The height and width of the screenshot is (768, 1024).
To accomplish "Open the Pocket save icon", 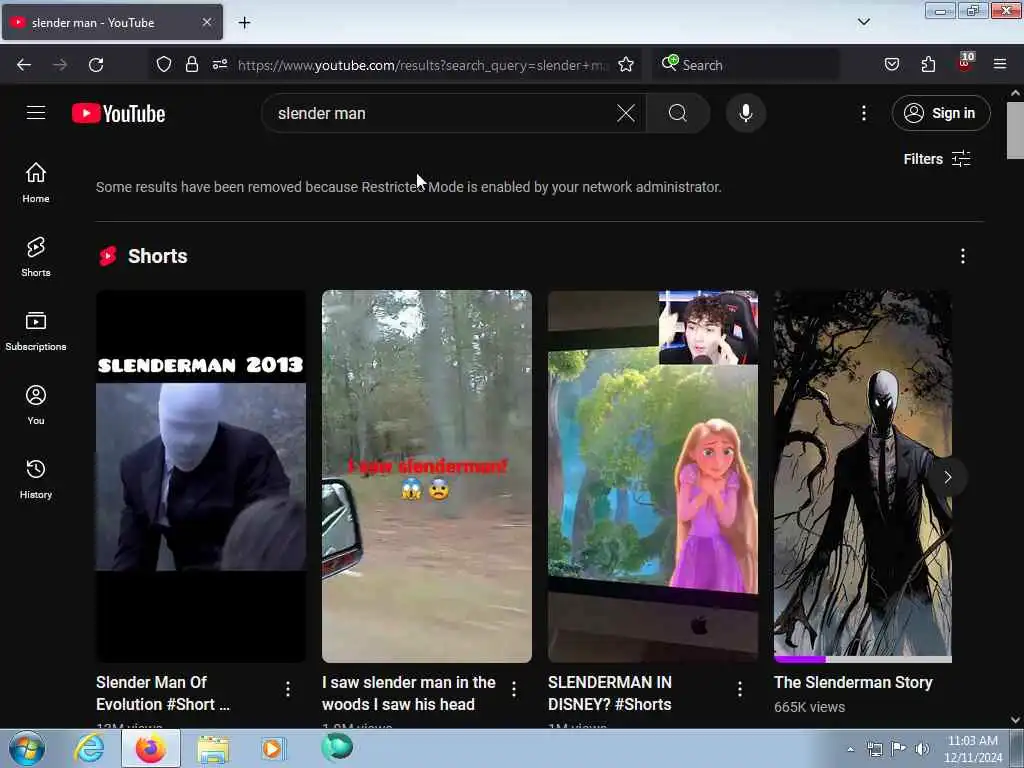I will tap(891, 65).
